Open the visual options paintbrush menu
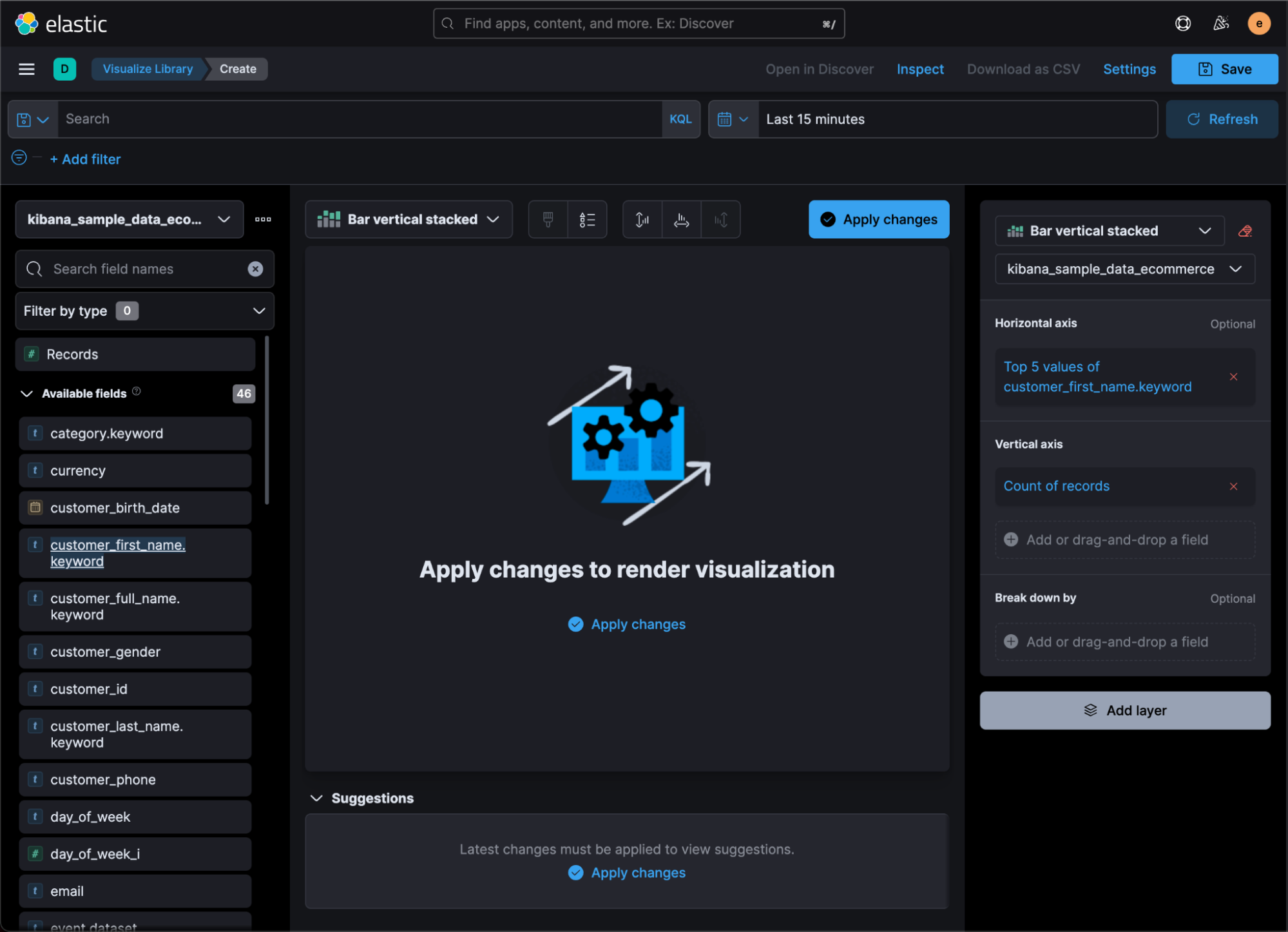Image resolution: width=1288 pixels, height=932 pixels. [x=548, y=220]
